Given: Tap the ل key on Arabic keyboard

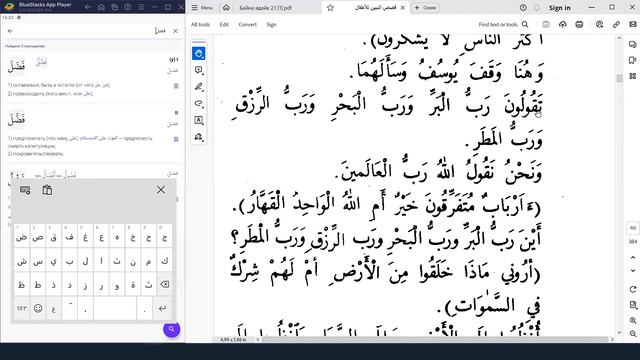Looking at the screenshot, I should (85, 261).
